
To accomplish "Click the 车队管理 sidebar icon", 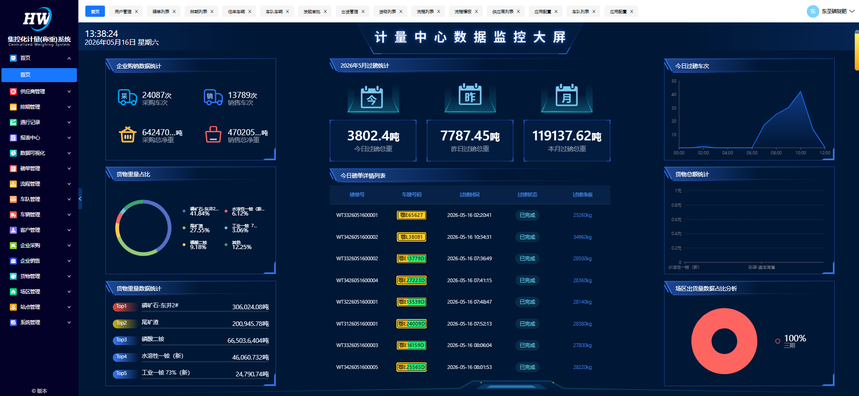I will (13, 199).
